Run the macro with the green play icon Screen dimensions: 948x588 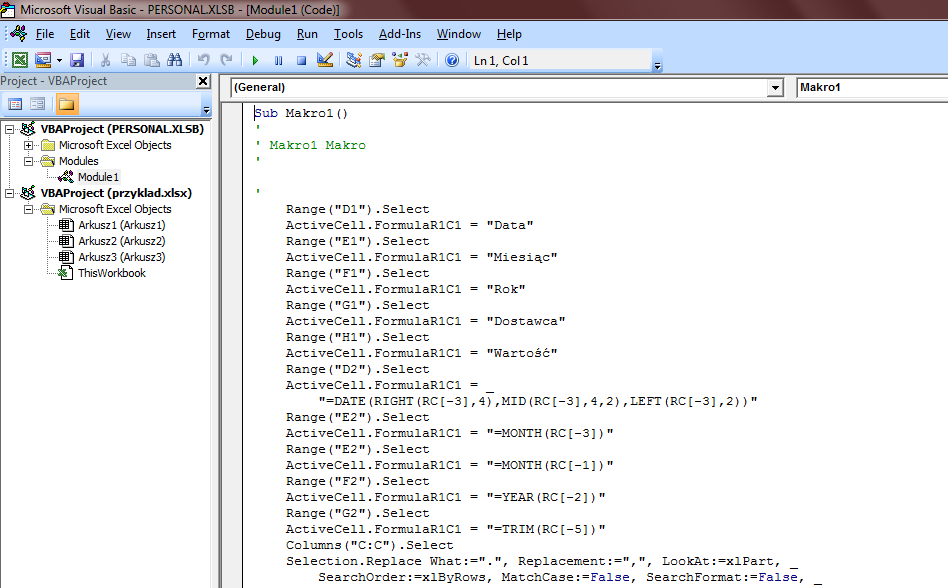[255, 60]
